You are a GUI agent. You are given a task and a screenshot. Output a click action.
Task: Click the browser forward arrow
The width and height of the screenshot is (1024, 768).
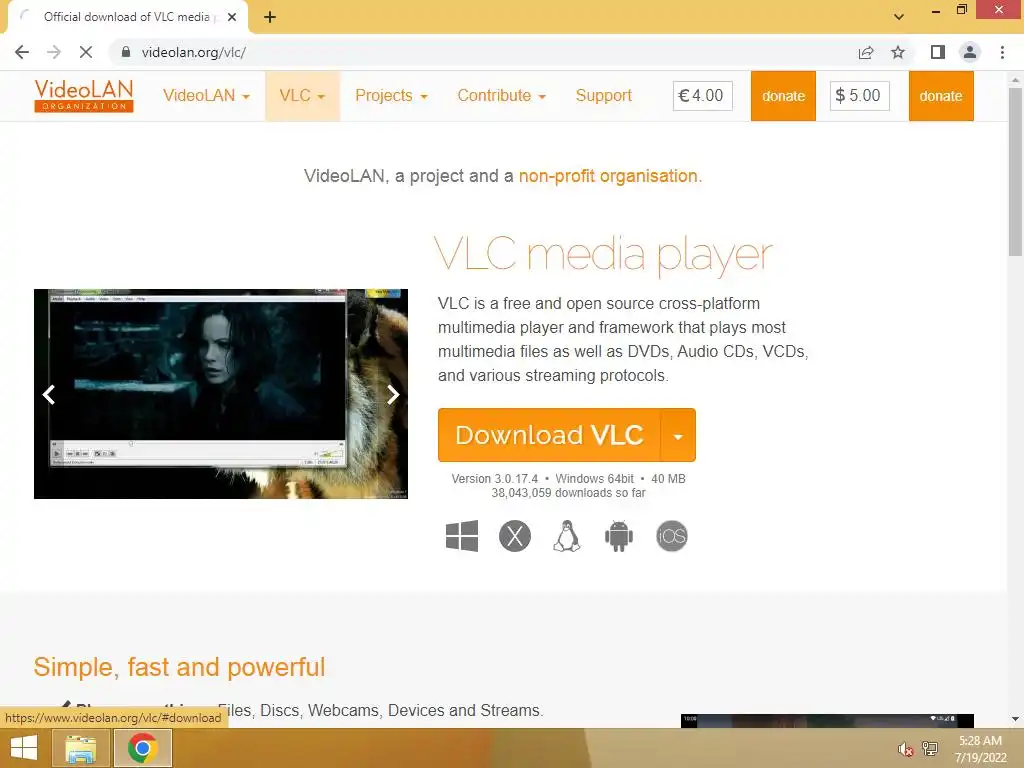click(54, 52)
